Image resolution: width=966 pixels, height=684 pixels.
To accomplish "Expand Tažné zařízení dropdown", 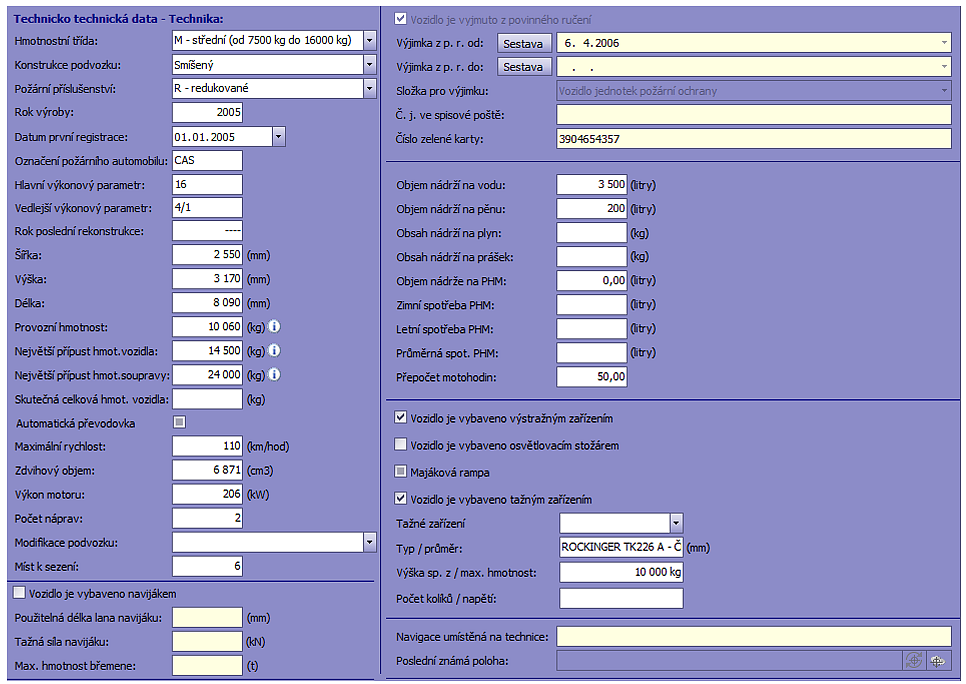I will (x=676, y=523).
